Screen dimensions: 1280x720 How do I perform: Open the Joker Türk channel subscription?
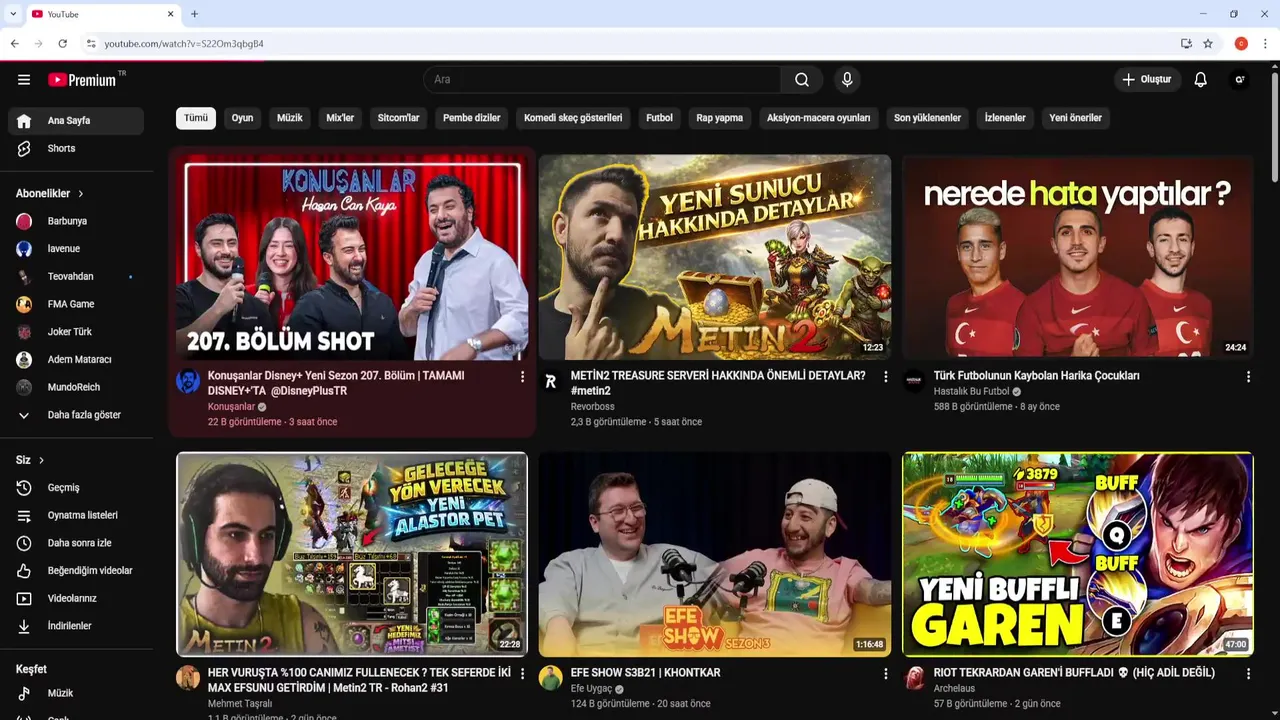pos(76,332)
